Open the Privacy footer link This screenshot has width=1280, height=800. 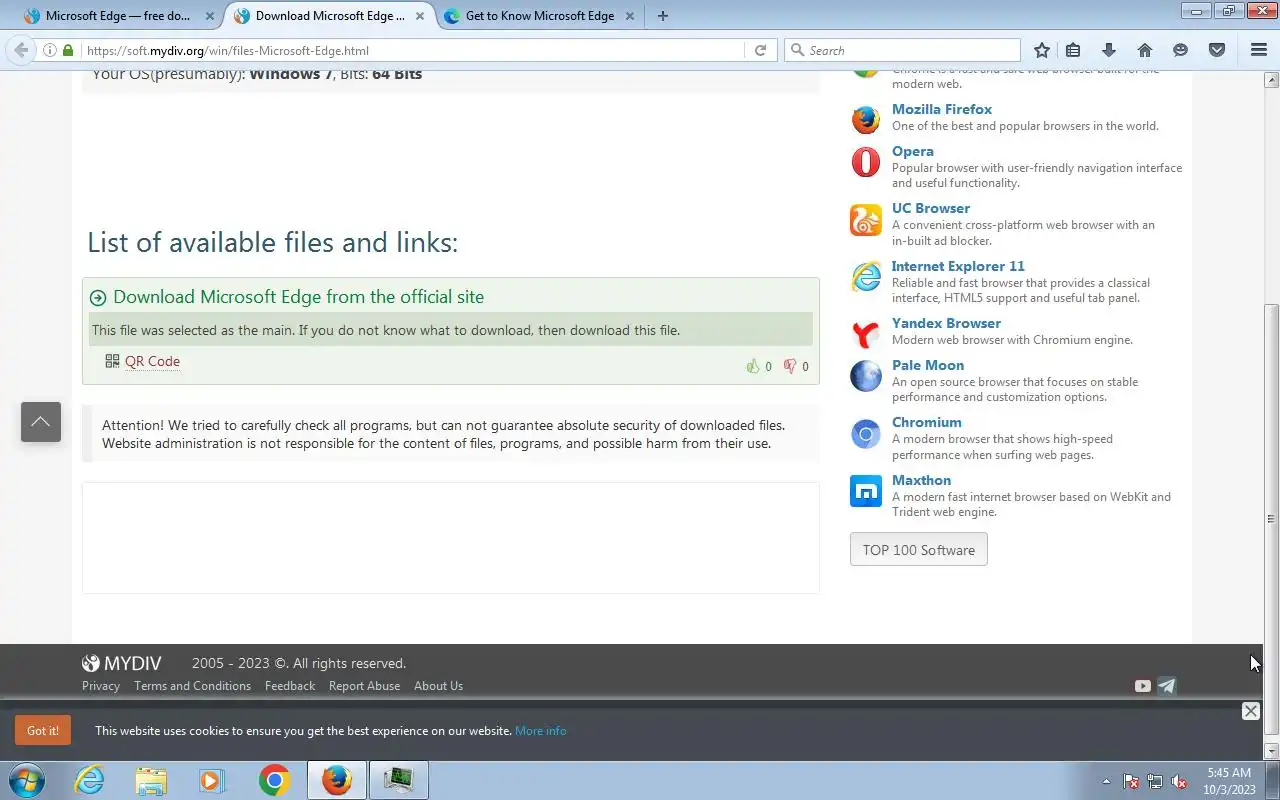click(101, 686)
